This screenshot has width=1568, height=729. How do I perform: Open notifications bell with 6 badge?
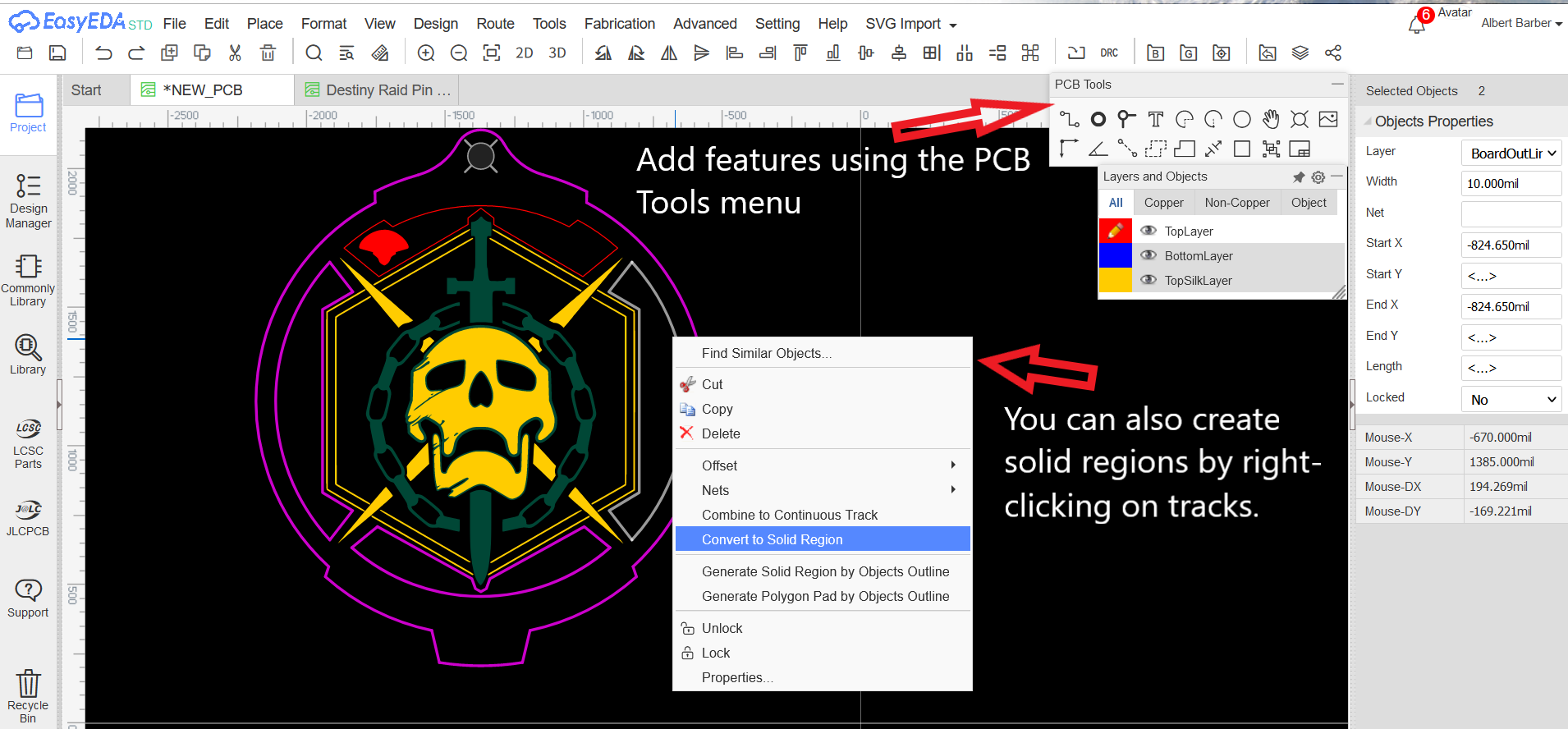click(x=1417, y=25)
